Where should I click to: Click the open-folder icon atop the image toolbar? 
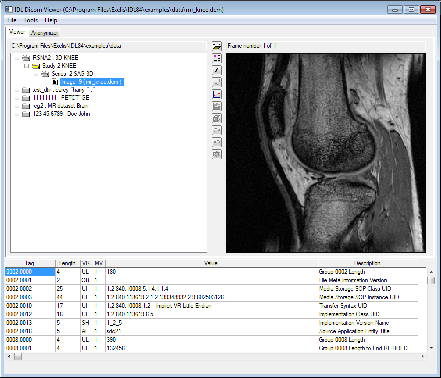tap(217, 46)
